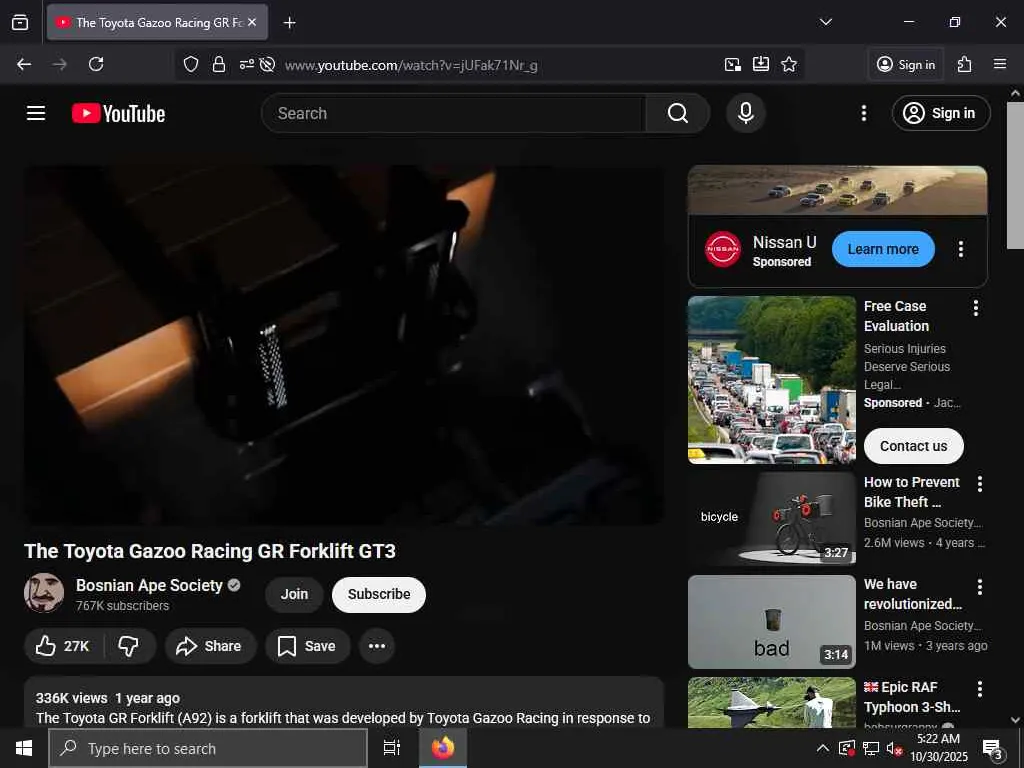Screen dimensions: 1024x768
Task: Expand the video description box
Action: (x=344, y=703)
